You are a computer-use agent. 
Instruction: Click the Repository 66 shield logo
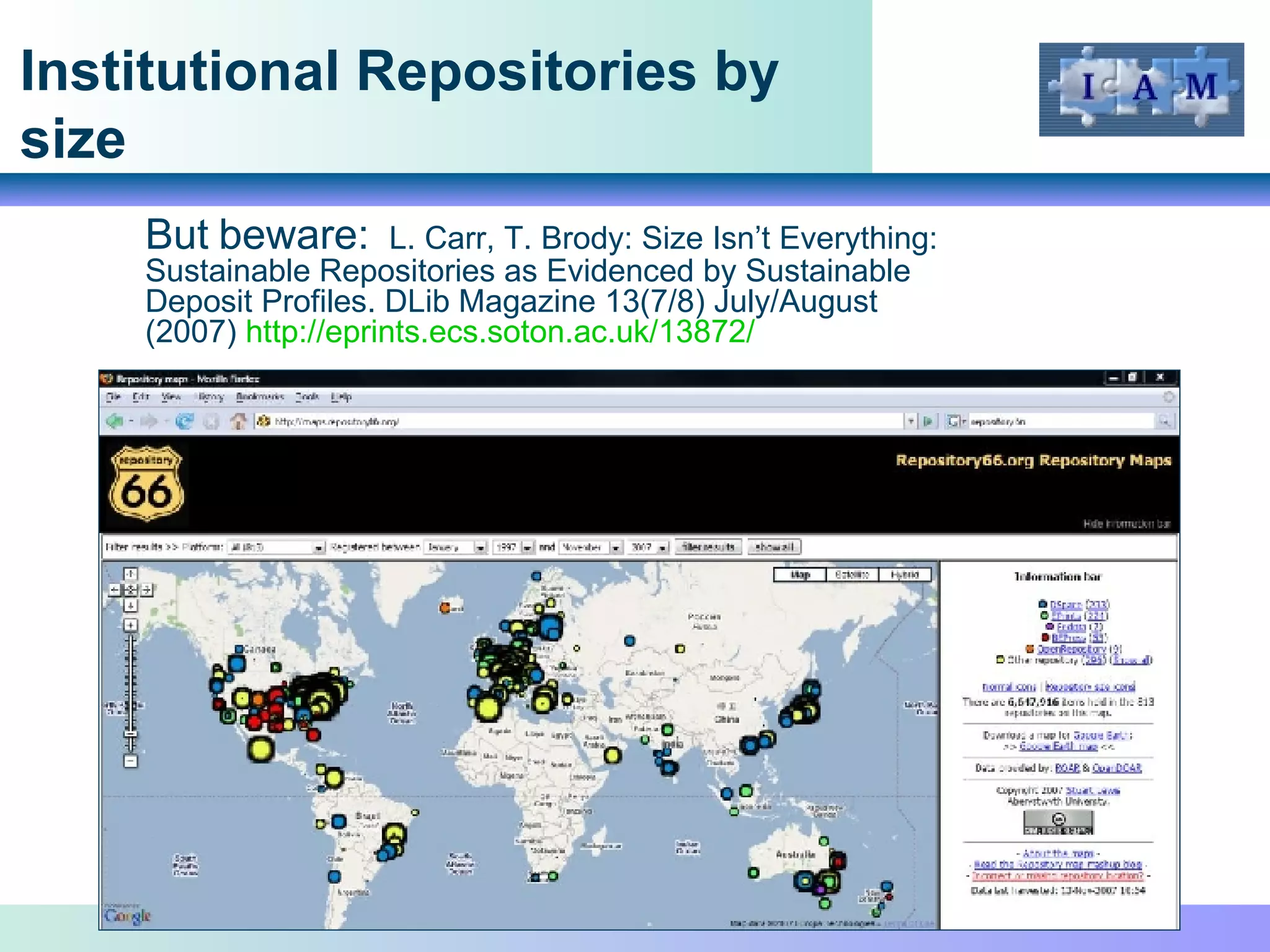click(x=147, y=485)
